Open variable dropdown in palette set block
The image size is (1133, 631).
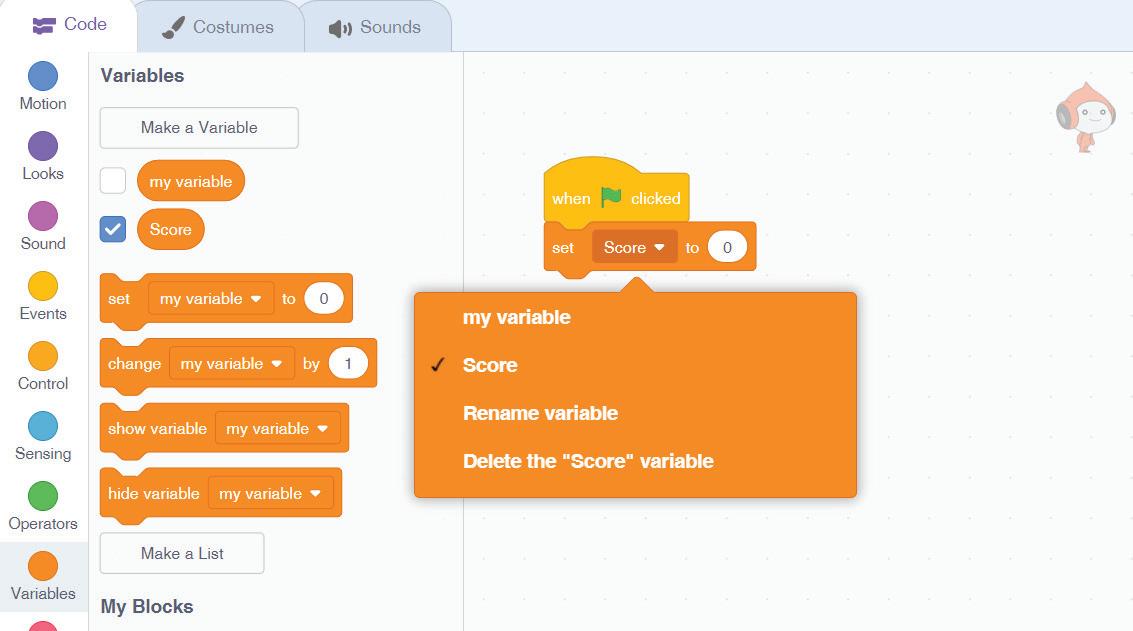point(211,299)
